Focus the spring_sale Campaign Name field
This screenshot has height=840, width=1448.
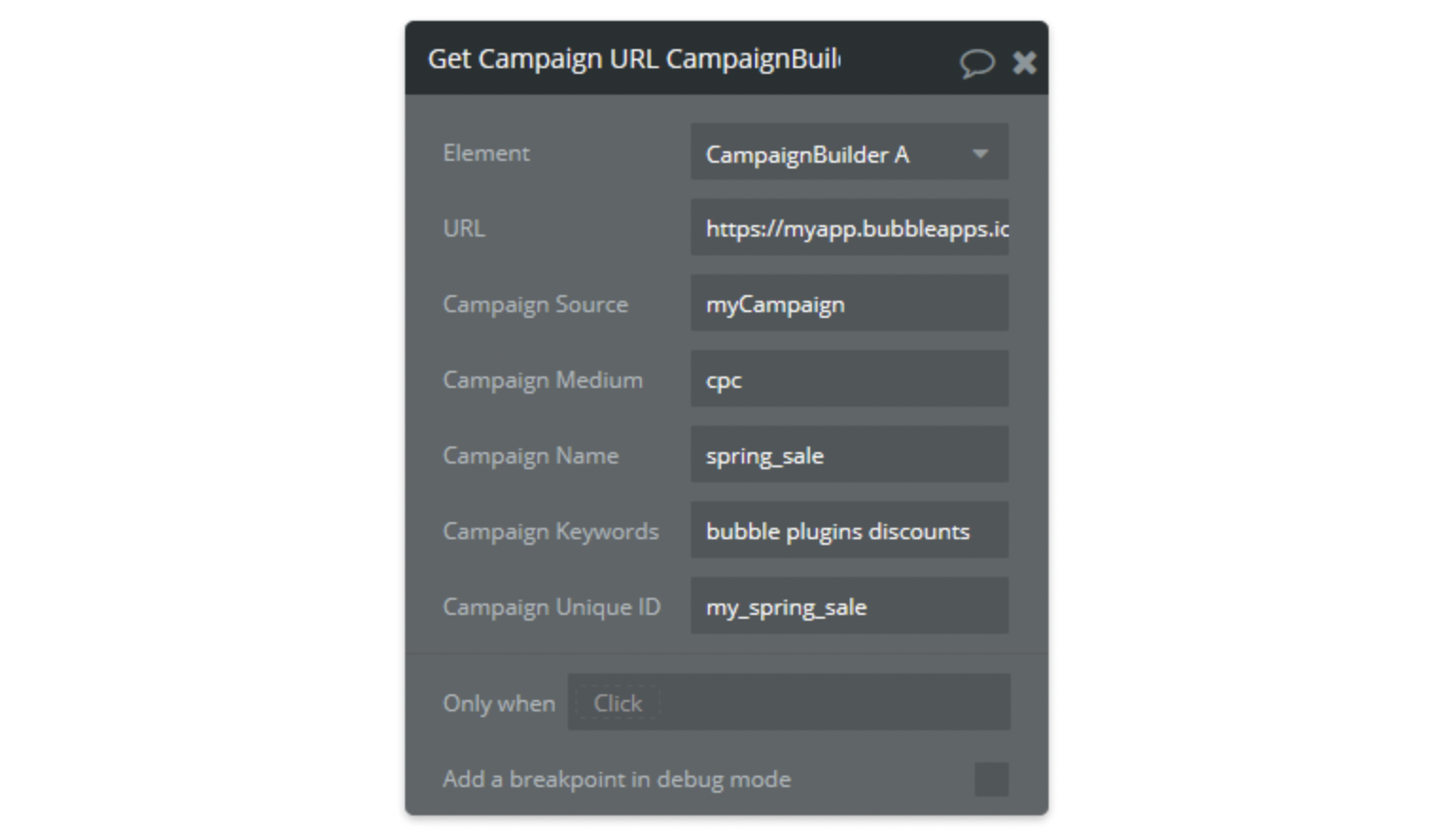pos(849,455)
